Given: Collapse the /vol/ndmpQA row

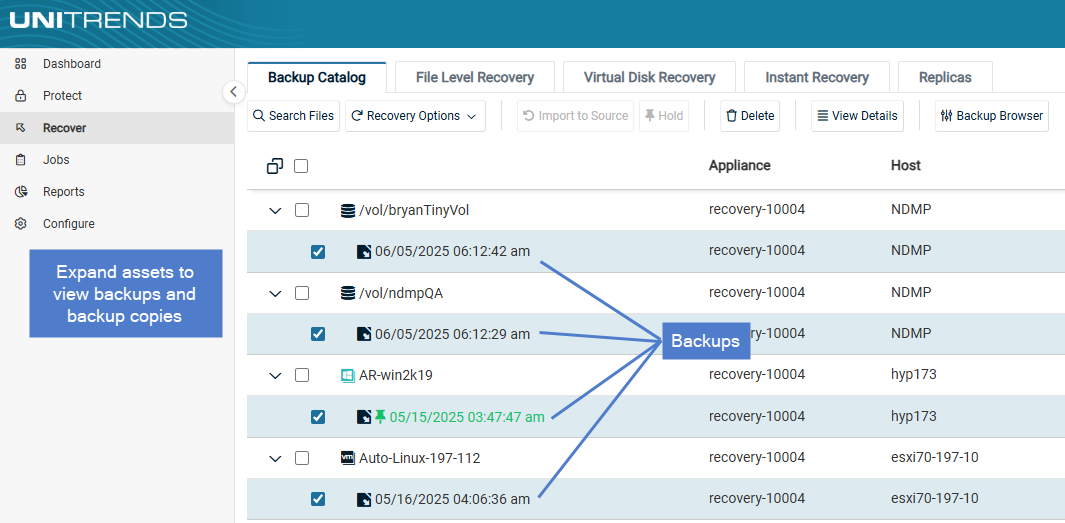Looking at the screenshot, I should (x=275, y=293).
